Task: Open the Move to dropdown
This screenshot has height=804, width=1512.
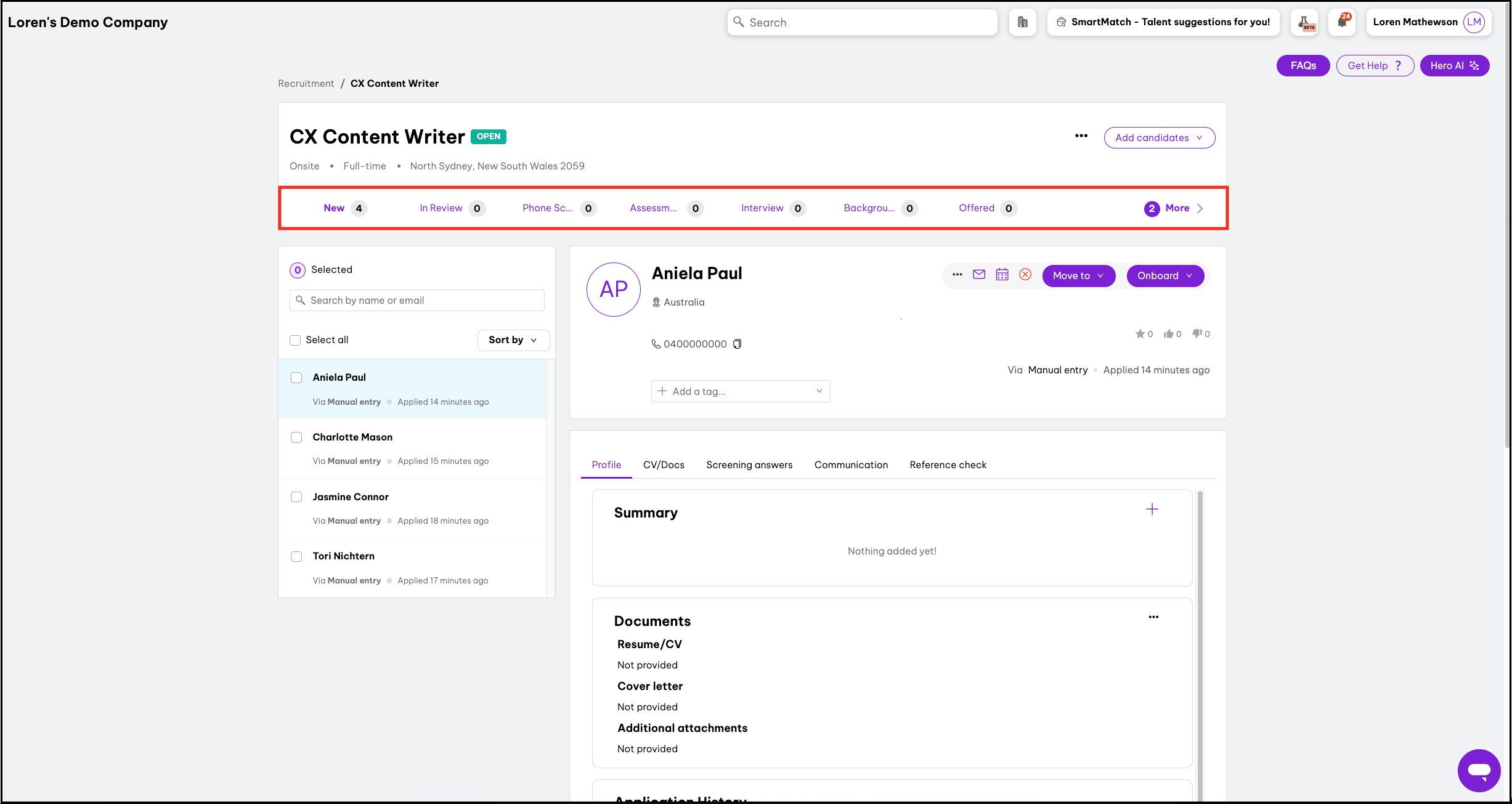Action: [1078, 276]
